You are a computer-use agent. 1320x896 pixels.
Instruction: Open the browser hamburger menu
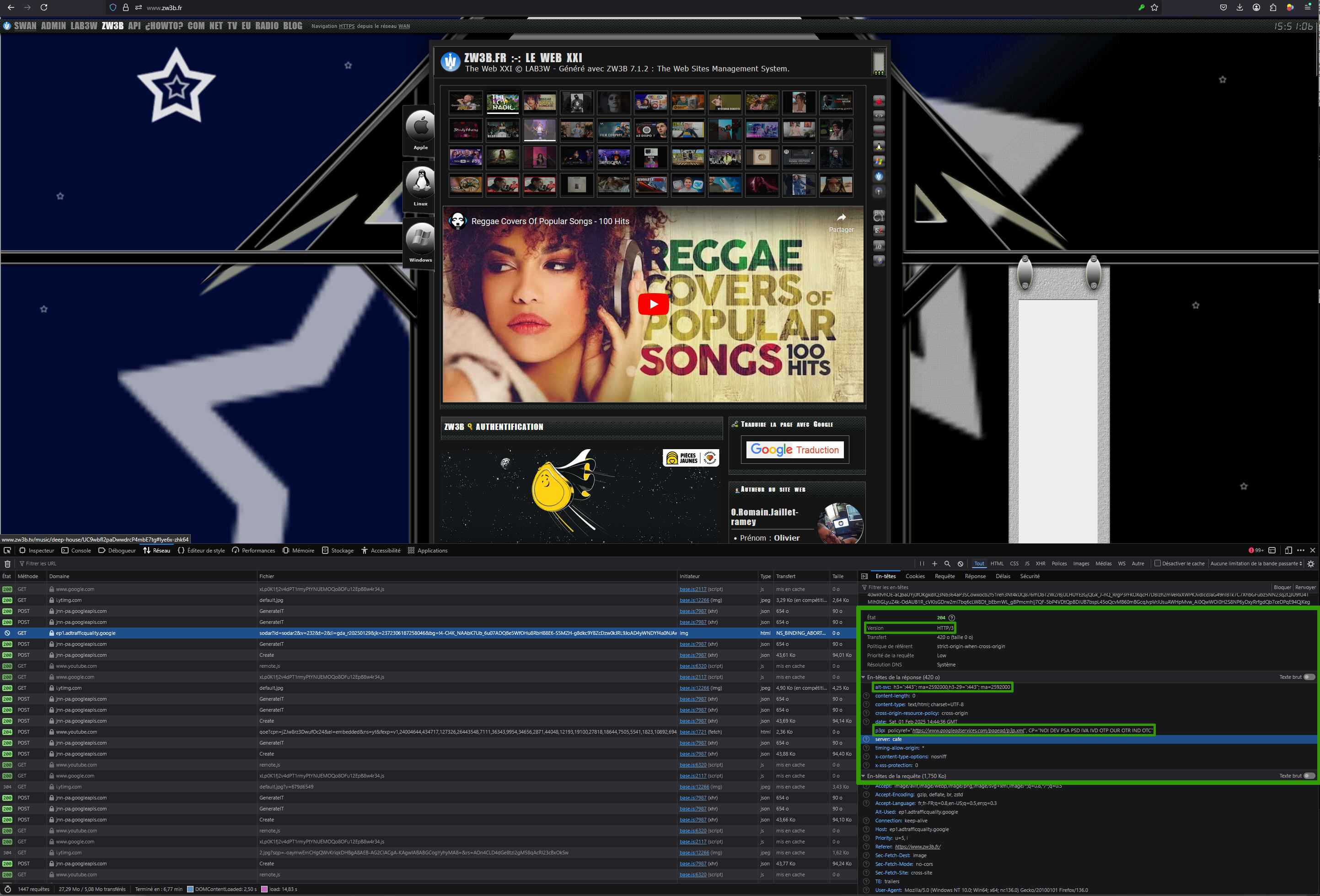(1308, 7)
